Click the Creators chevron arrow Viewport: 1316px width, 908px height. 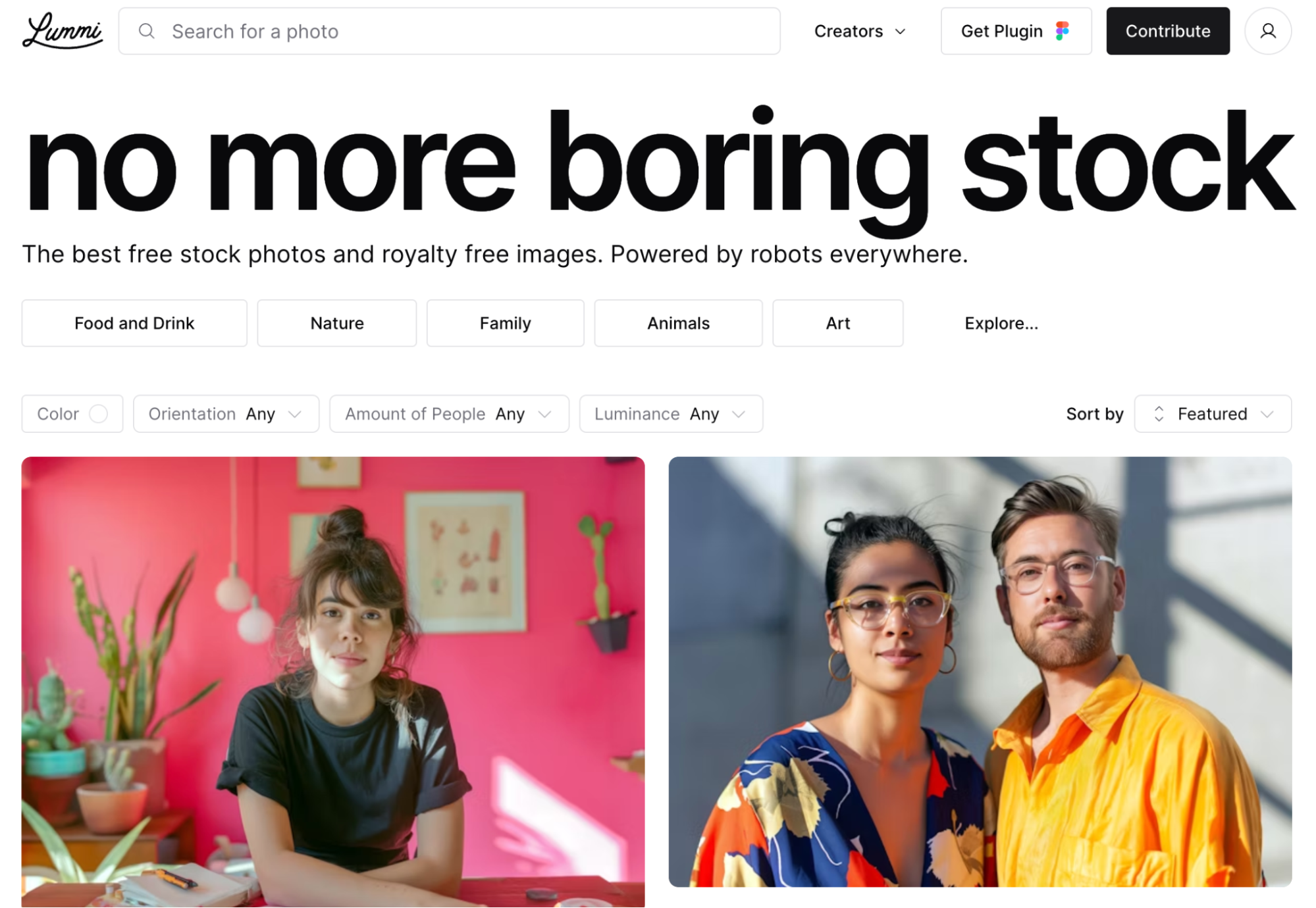900,32
